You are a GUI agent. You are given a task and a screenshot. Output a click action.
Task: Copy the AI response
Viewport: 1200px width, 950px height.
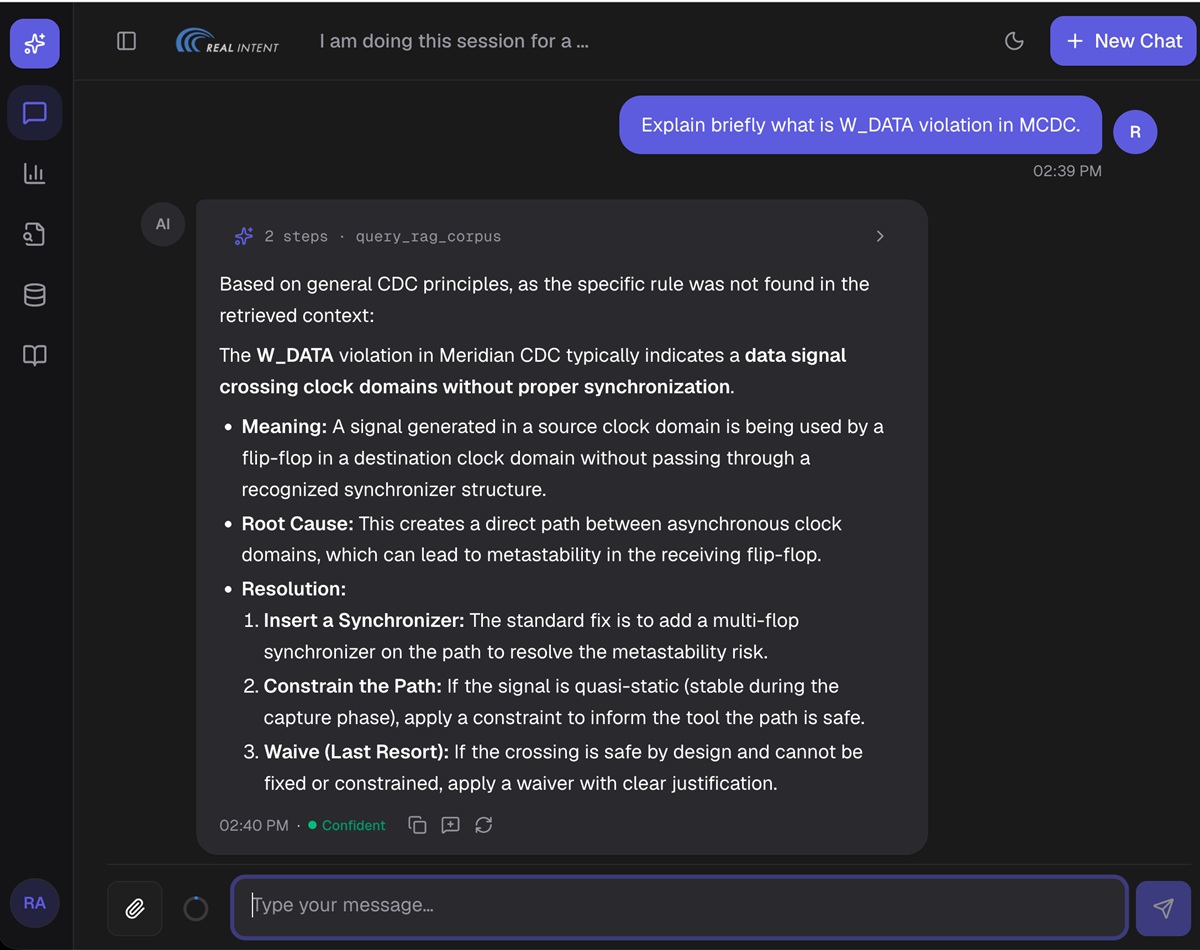(x=417, y=825)
